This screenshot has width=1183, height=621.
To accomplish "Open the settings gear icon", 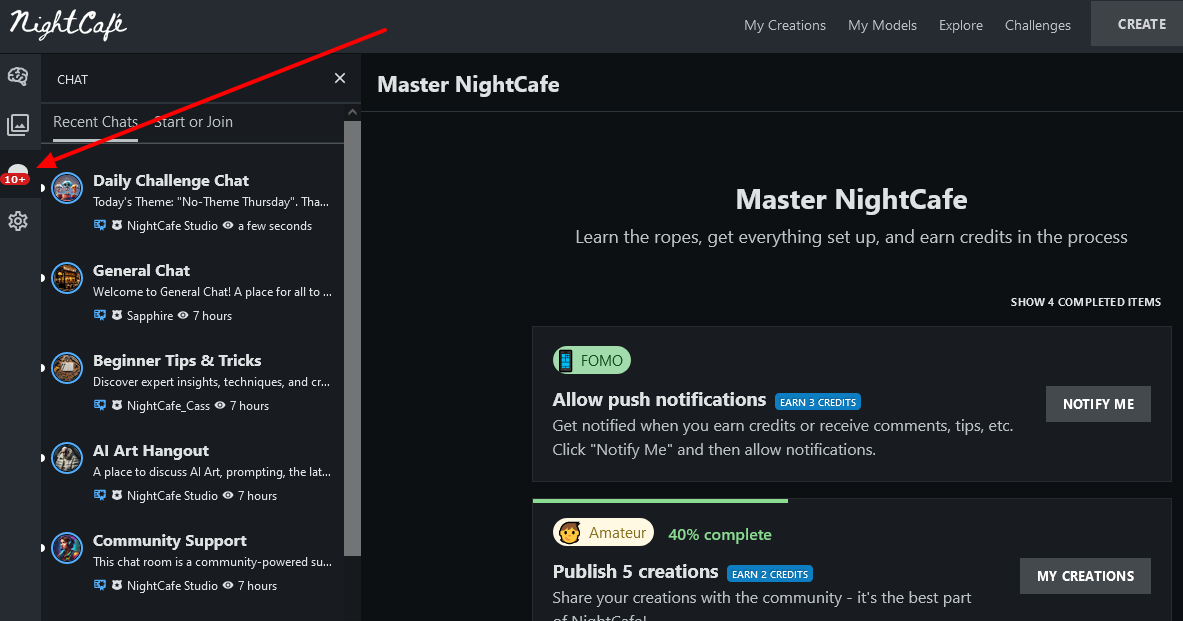I will pos(18,221).
